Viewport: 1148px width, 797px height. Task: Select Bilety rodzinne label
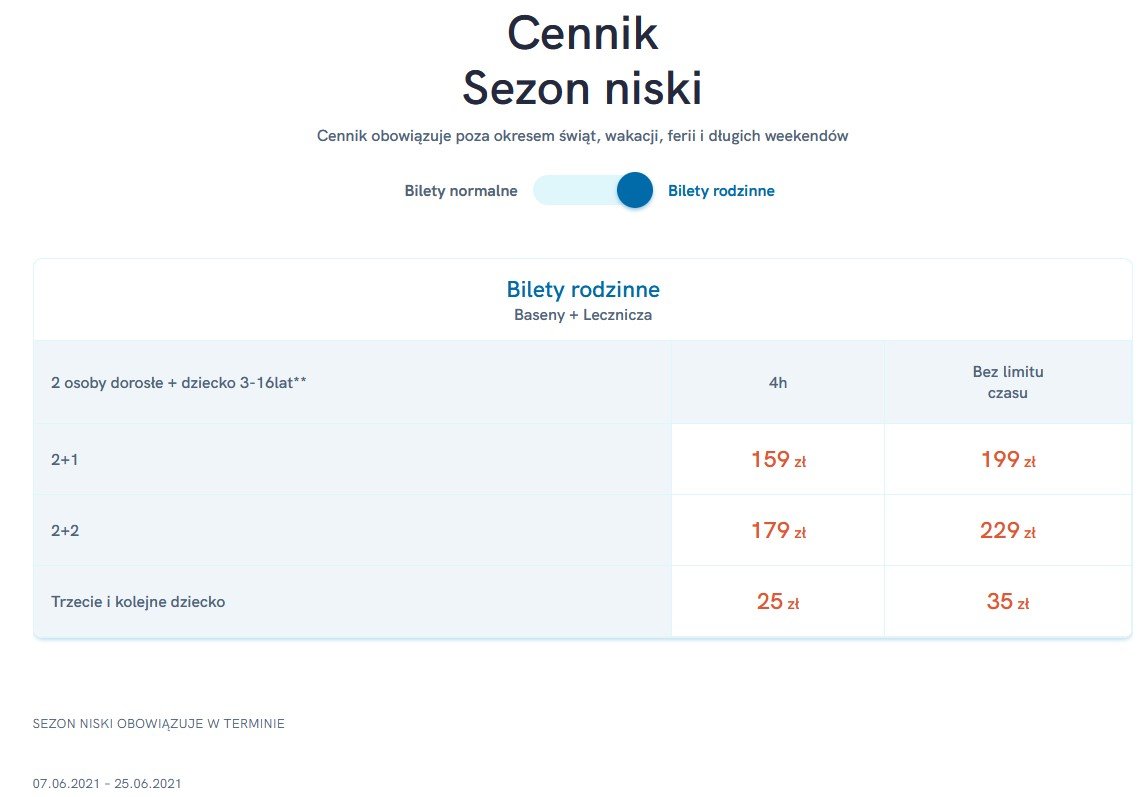[721, 191]
